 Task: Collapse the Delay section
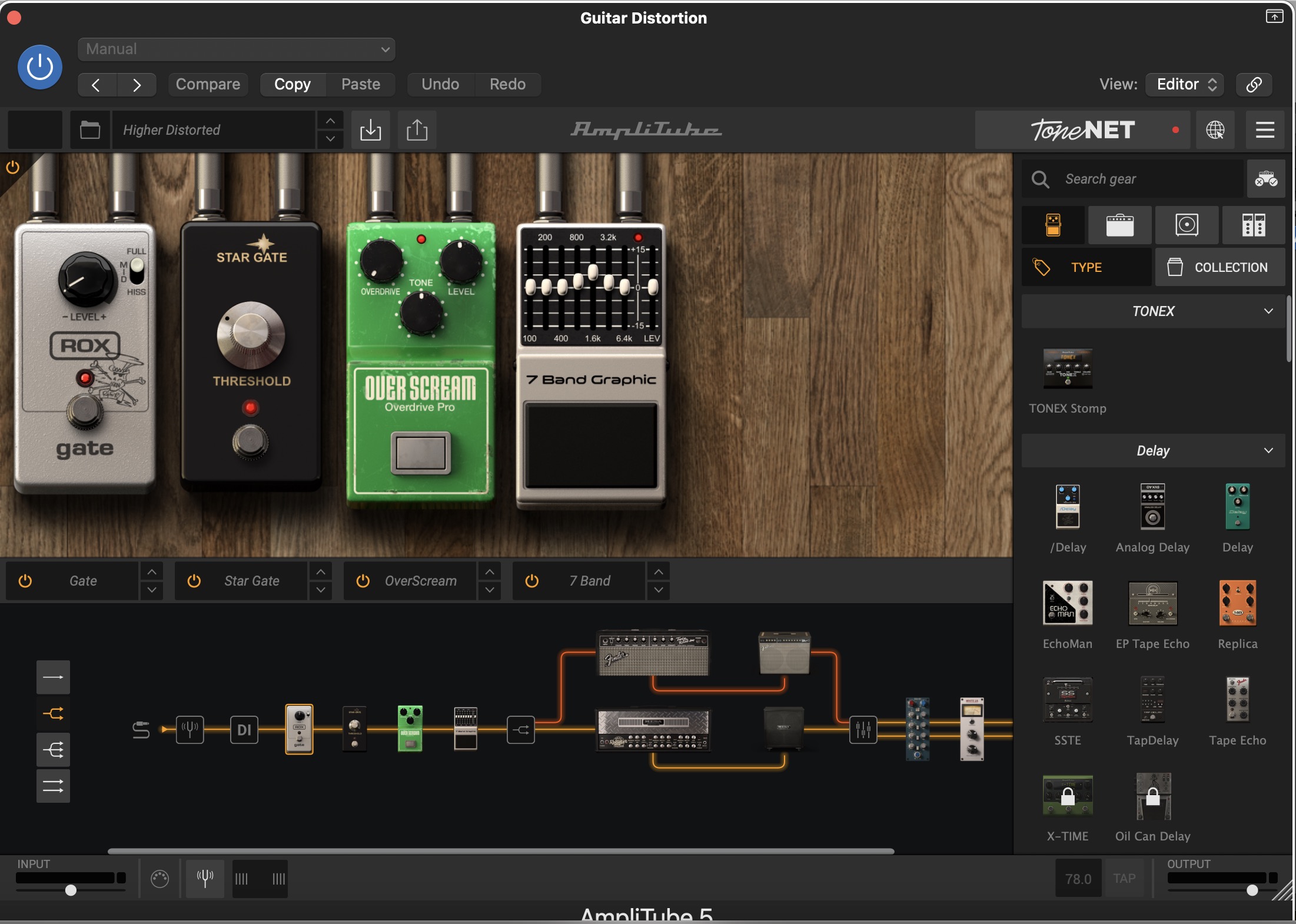1154,451
